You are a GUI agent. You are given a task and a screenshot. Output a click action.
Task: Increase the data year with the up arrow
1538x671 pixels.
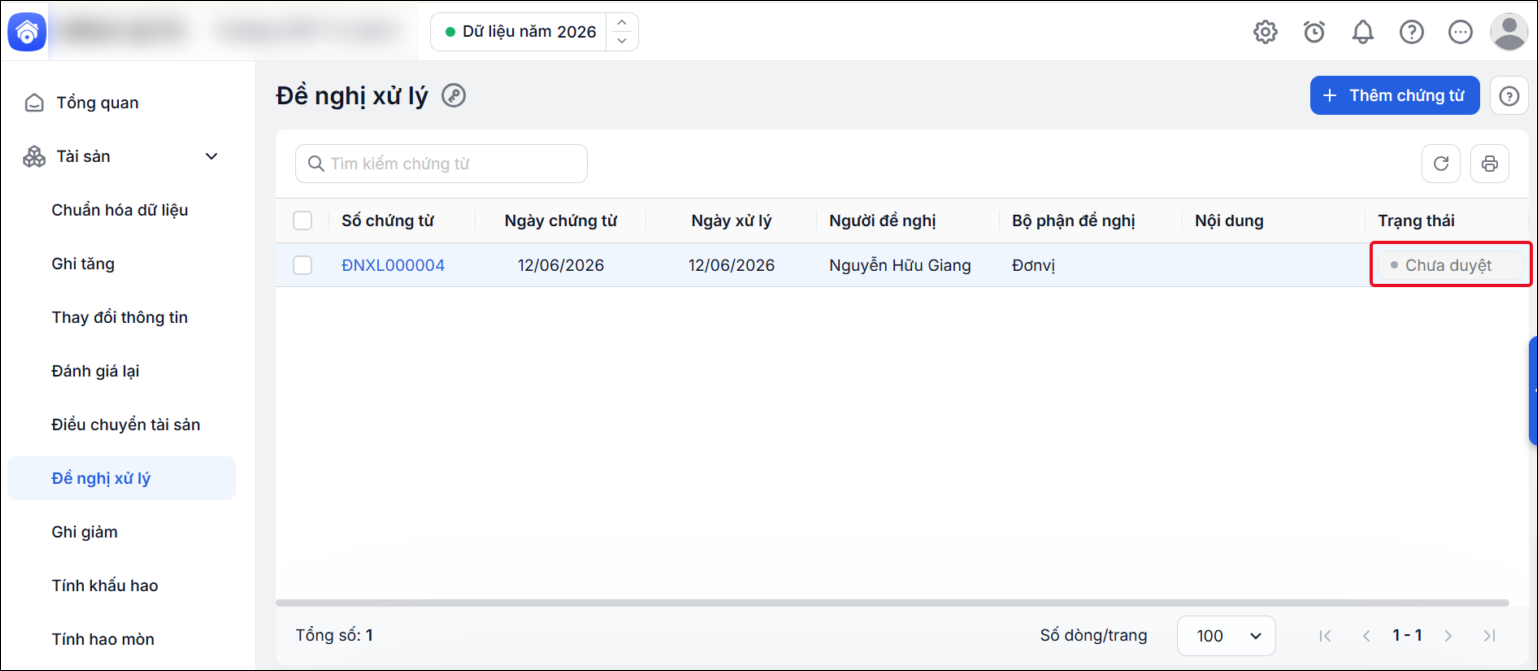[622, 23]
